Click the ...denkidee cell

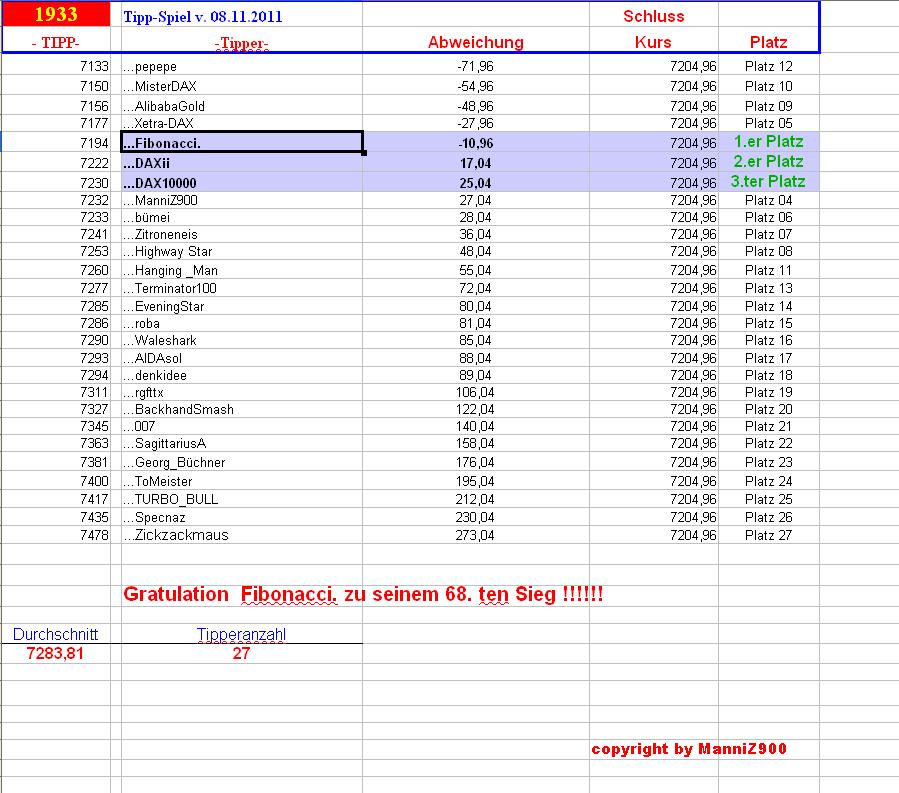[x=241, y=376]
